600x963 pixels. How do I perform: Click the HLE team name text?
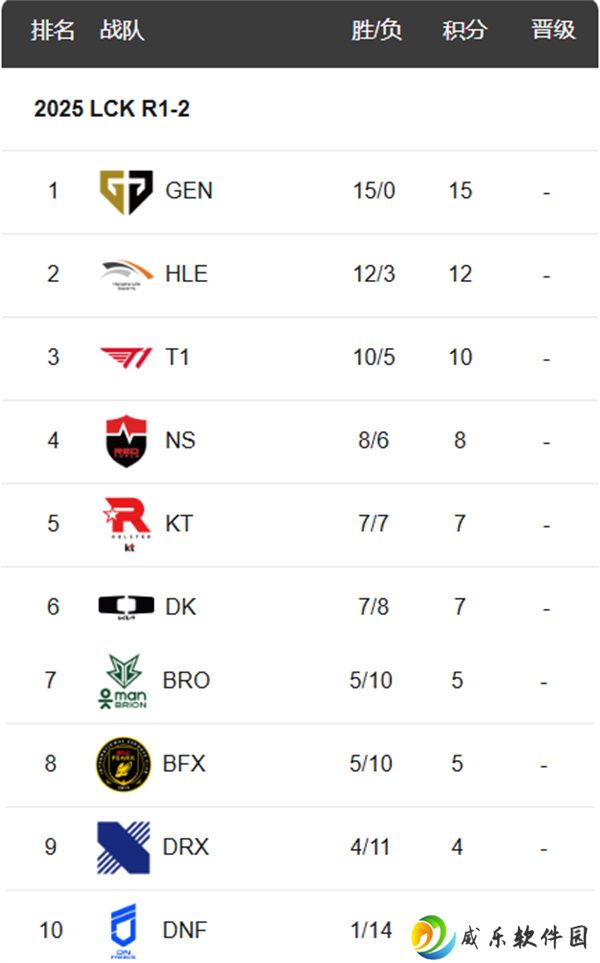[x=187, y=274]
